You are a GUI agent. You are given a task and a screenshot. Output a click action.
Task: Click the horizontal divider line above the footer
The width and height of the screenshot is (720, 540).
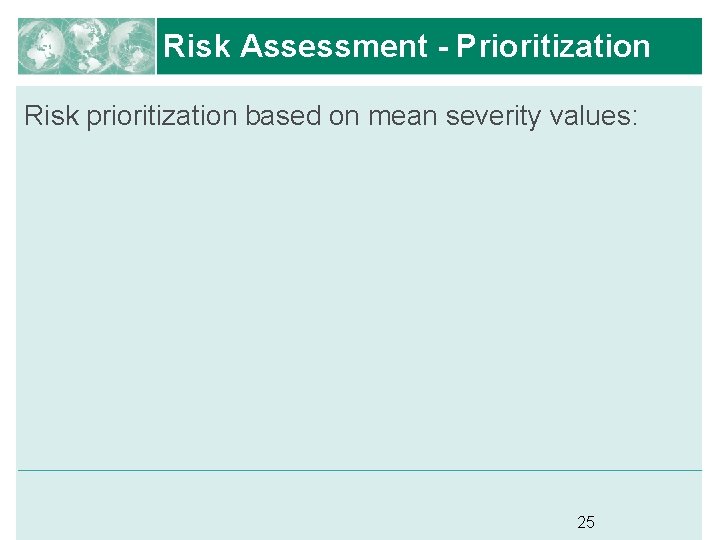pyautogui.click(x=360, y=470)
